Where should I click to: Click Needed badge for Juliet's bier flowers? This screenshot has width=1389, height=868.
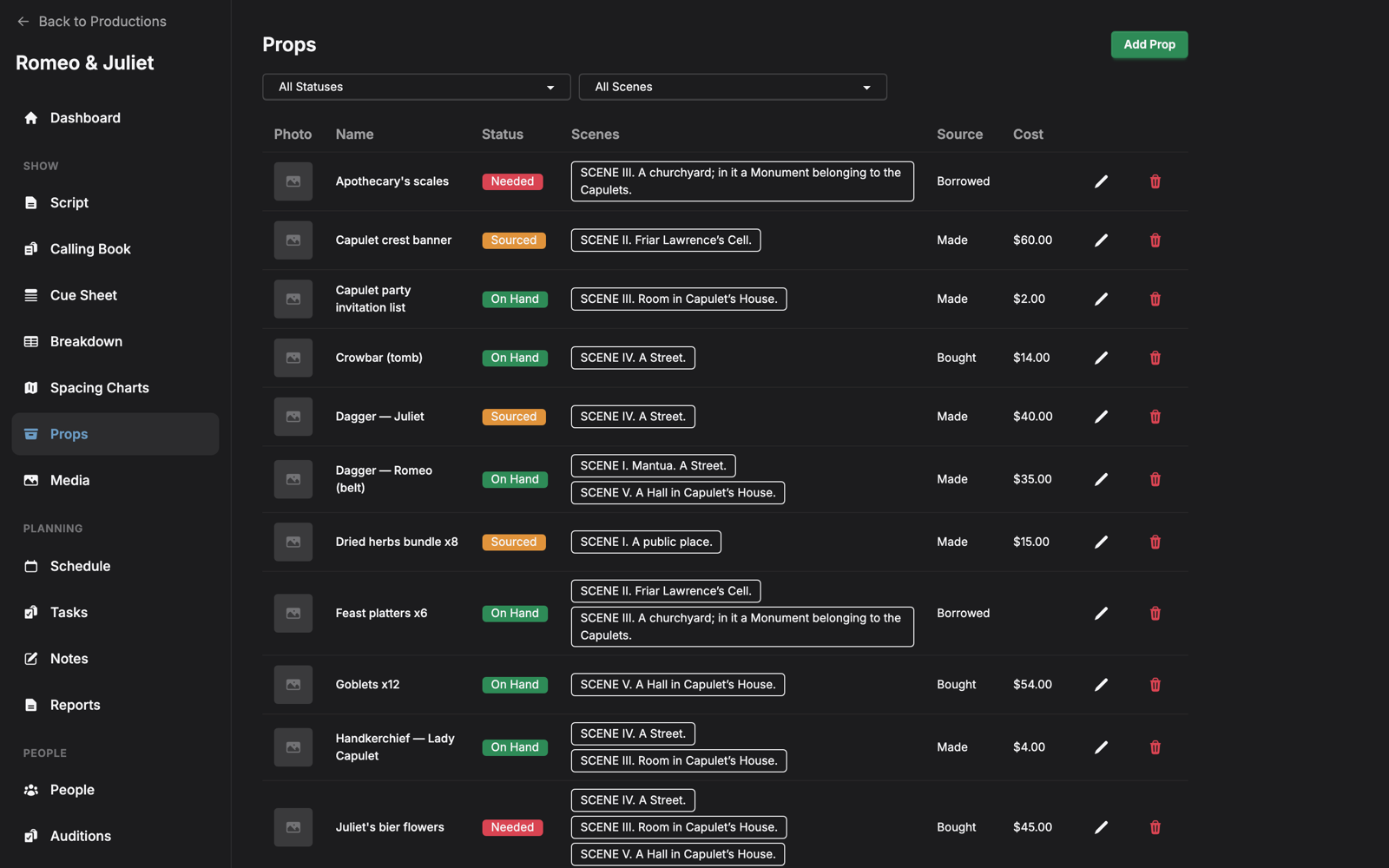(512, 827)
